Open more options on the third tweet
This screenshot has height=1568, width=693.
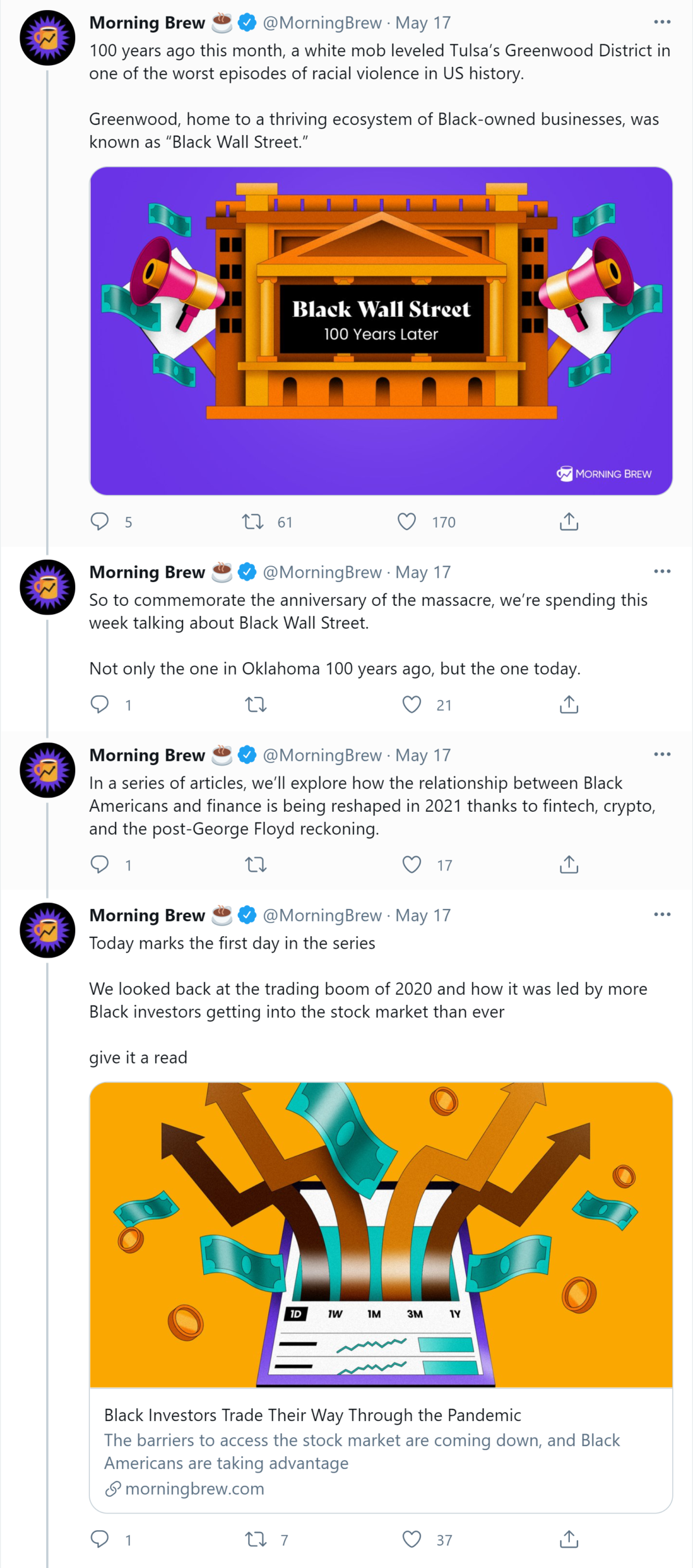(662, 754)
